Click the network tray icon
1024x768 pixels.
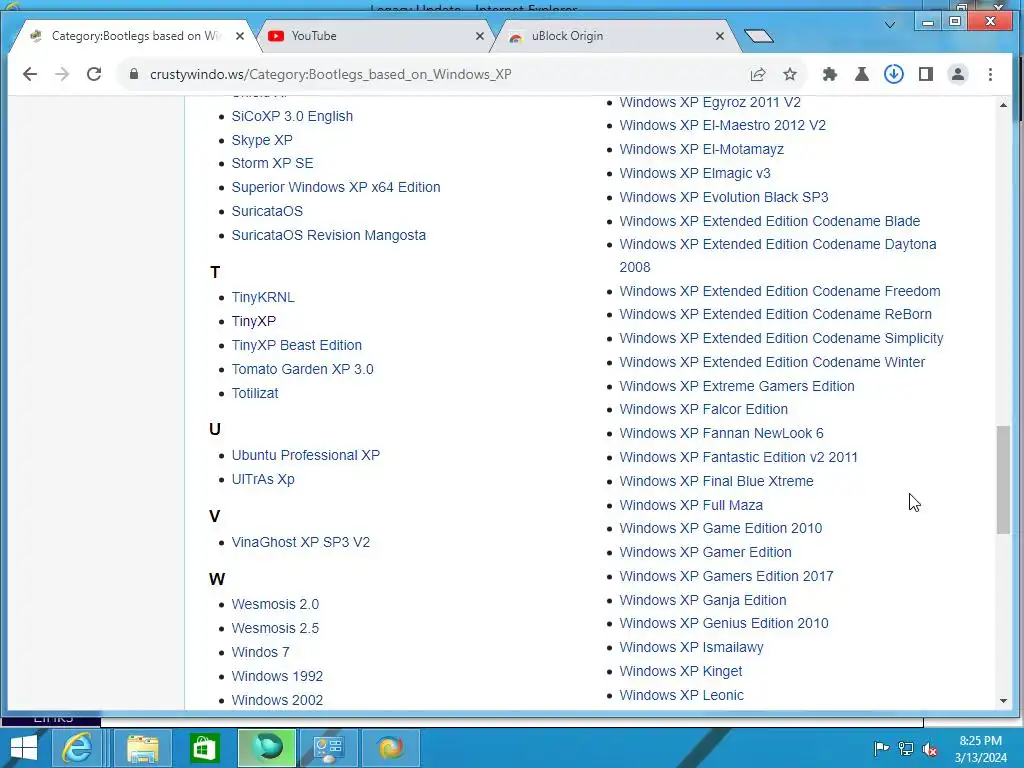coord(906,749)
